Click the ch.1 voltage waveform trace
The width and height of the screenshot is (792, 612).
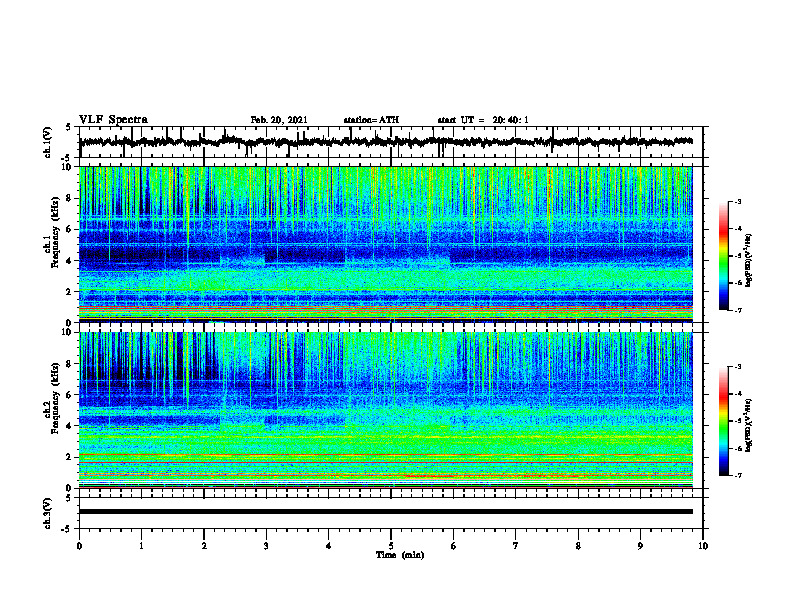(x=385, y=142)
